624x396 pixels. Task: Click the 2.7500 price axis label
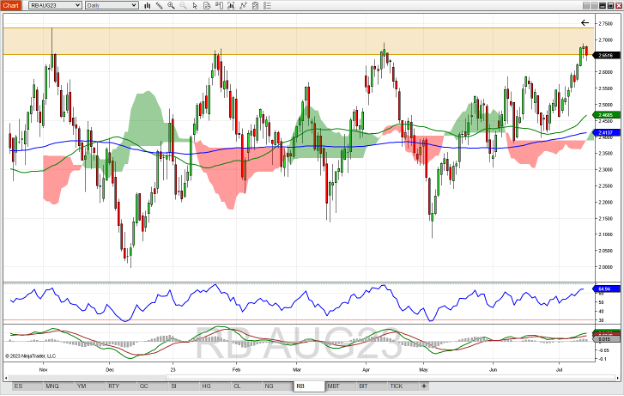[x=606, y=23]
